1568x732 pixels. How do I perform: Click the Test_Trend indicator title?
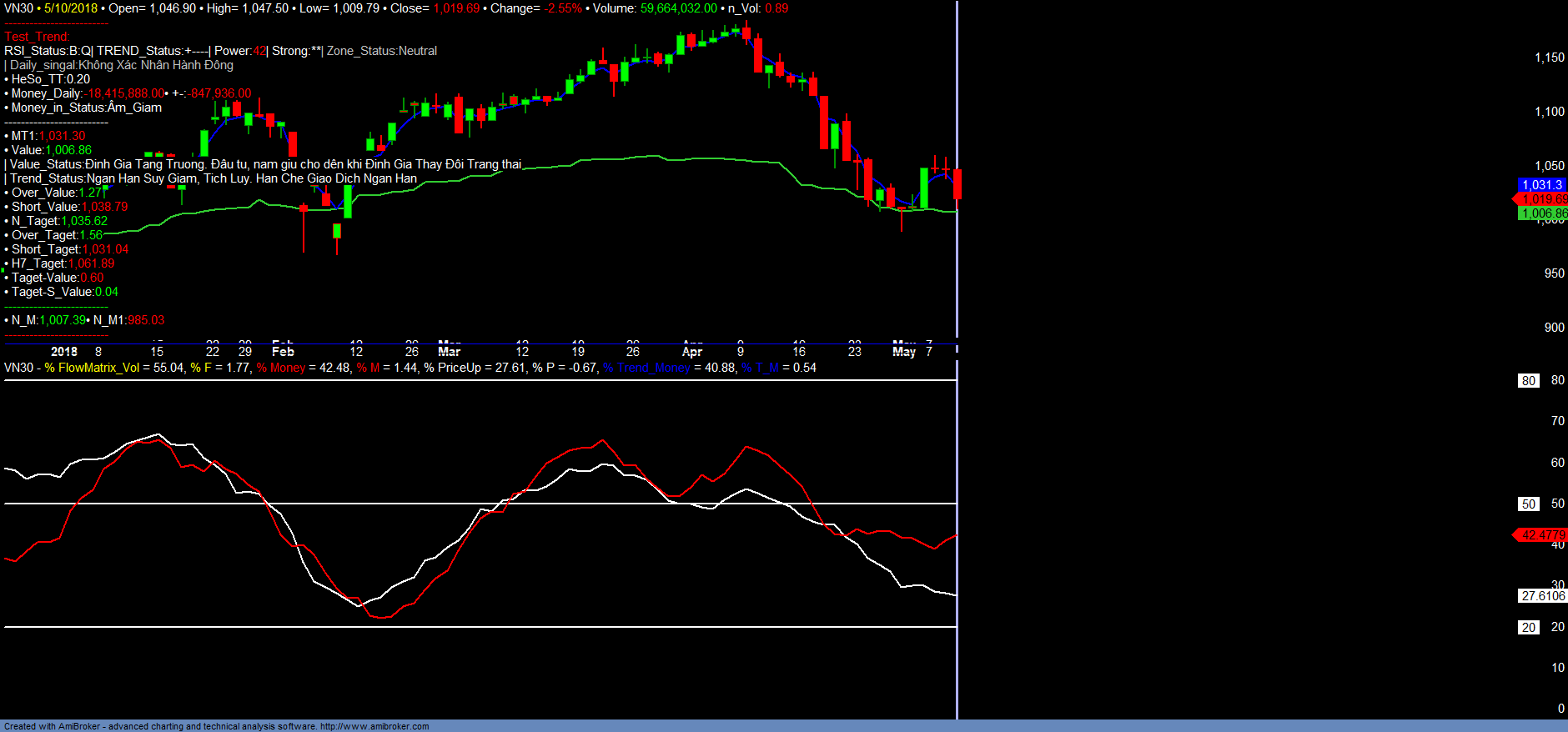(x=37, y=37)
